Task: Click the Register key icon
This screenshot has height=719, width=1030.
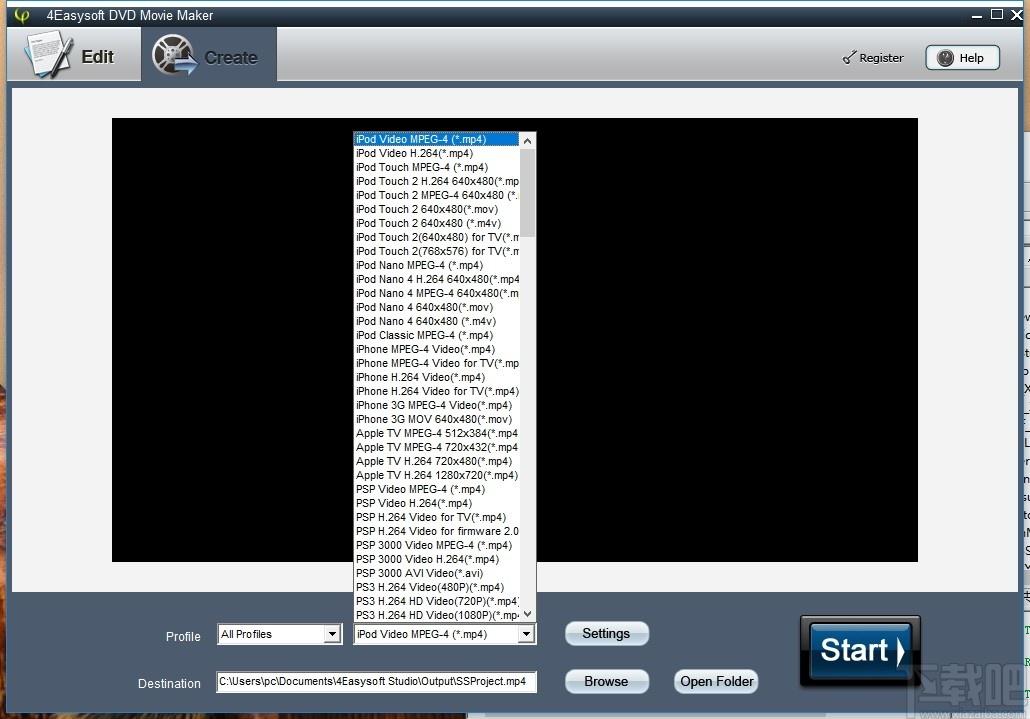Action: point(849,58)
